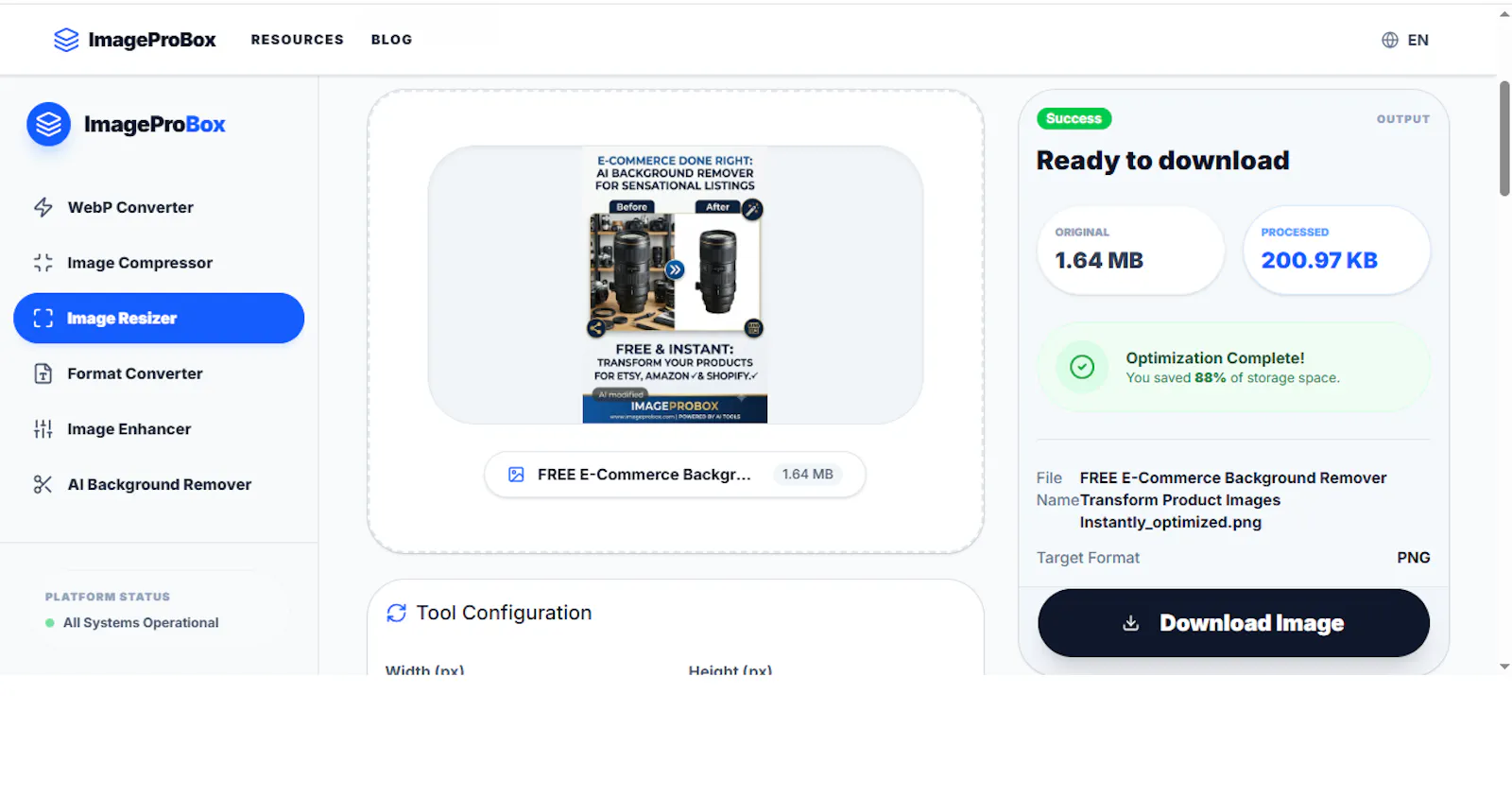The height and width of the screenshot is (798, 1512).
Task: Click the green status dot indicator
Action: 50,623
